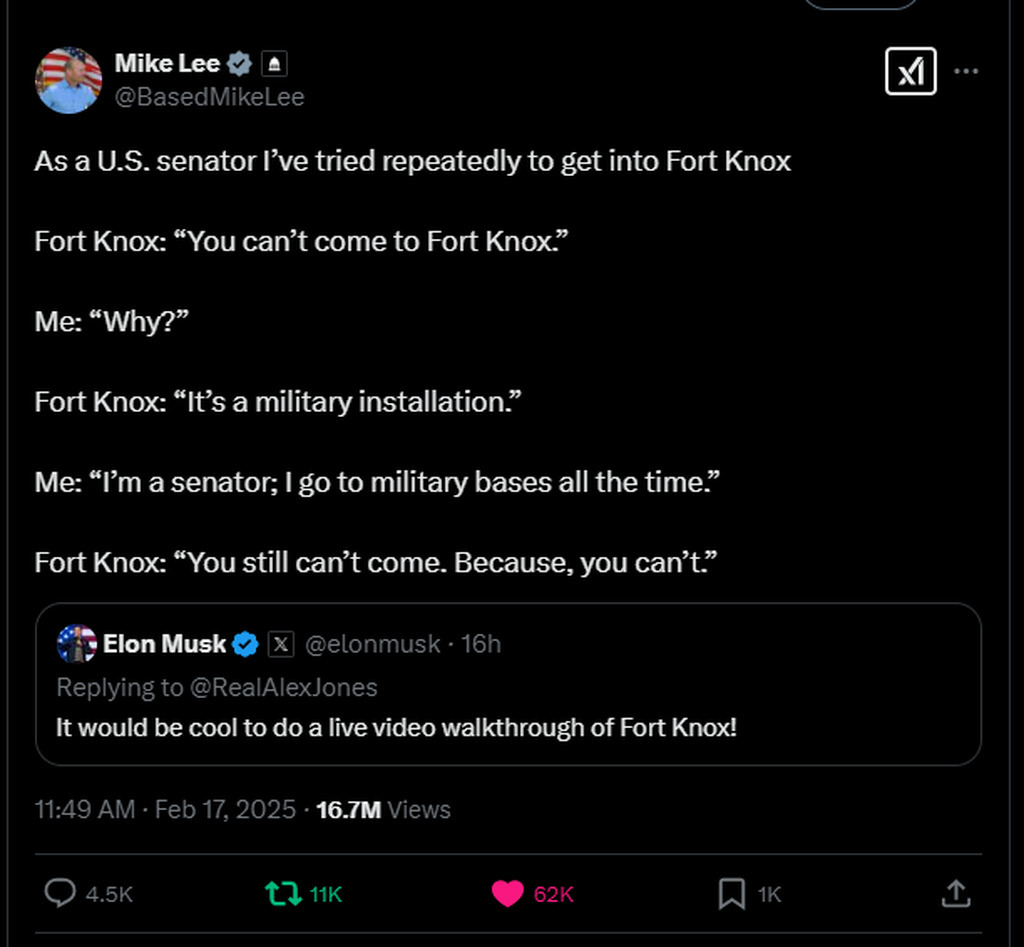The width and height of the screenshot is (1024, 947).
Task: Bookmark this post
Action: pyautogui.click(x=732, y=893)
